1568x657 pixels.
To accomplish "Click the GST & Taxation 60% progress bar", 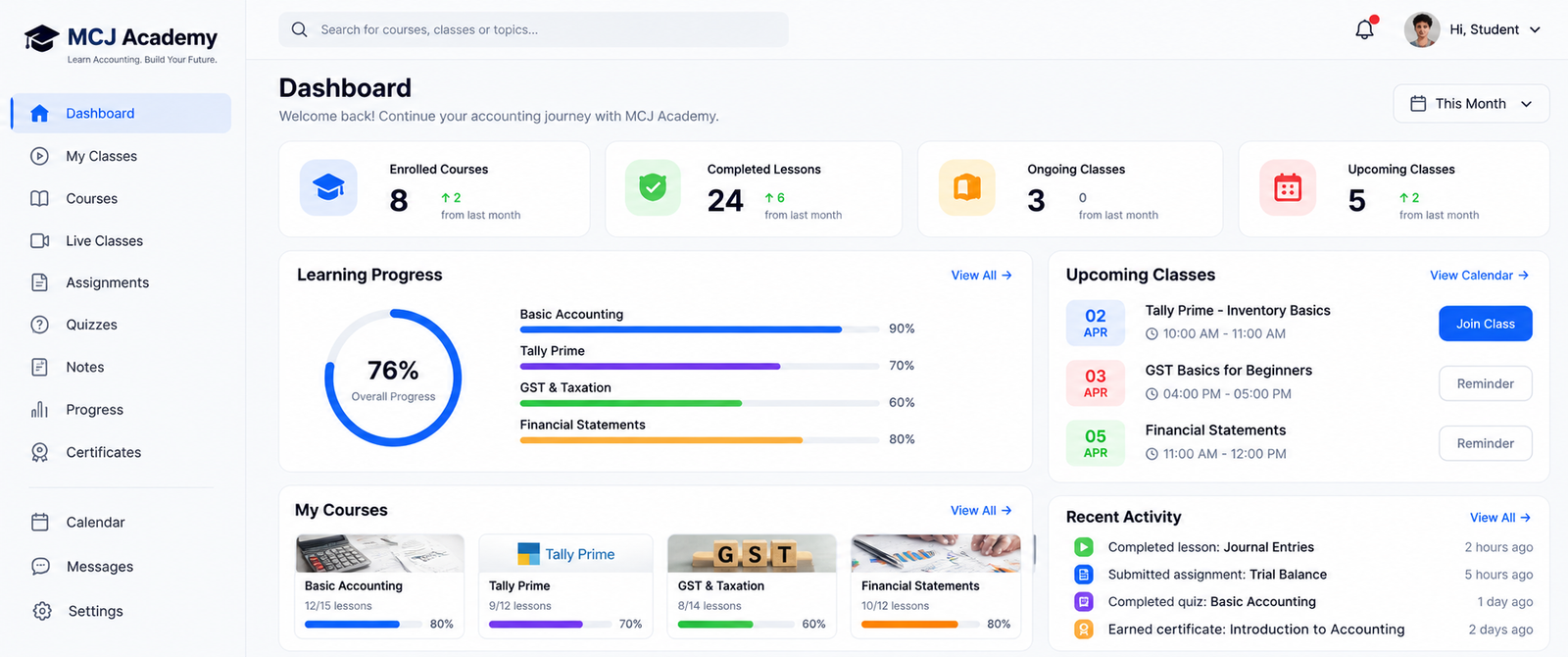I will pos(700,403).
